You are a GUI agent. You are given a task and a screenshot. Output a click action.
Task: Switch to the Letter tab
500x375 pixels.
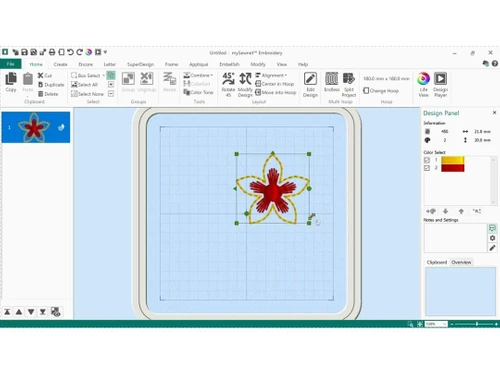pyautogui.click(x=110, y=64)
